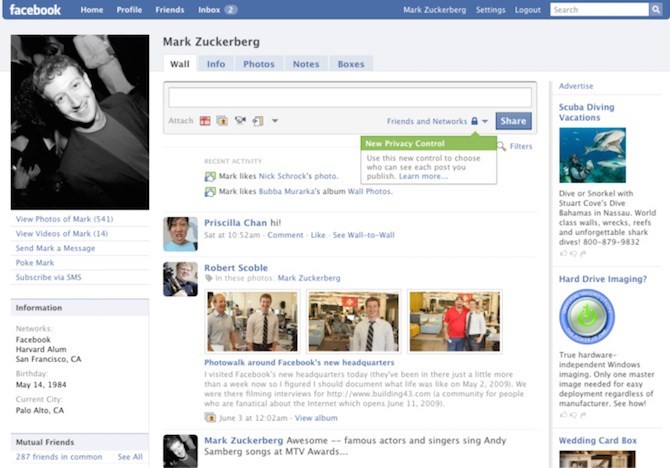
Task: Click the icon beside Bubba Murarka's album activity
Action: point(210,192)
